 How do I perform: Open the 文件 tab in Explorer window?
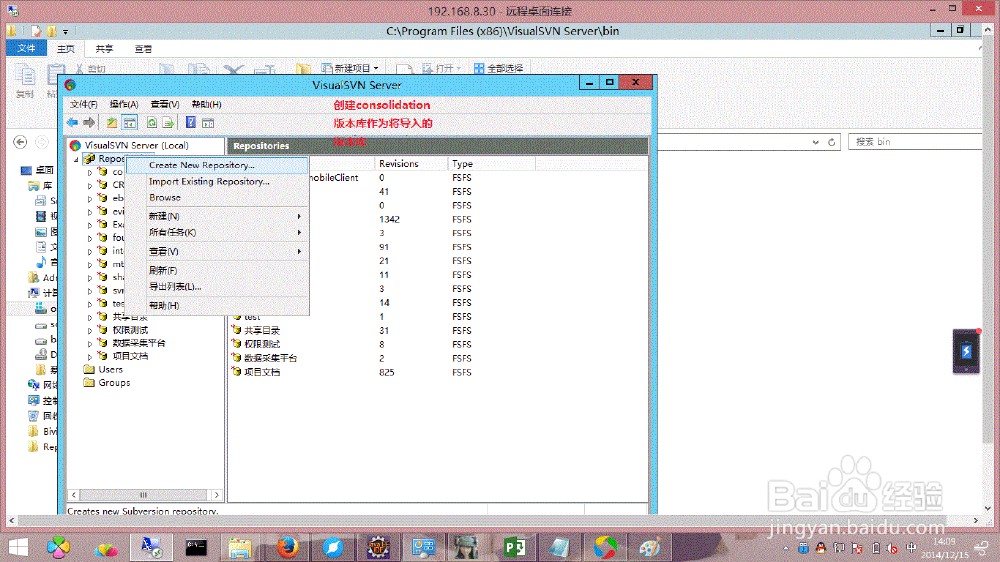pyautogui.click(x=26, y=48)
